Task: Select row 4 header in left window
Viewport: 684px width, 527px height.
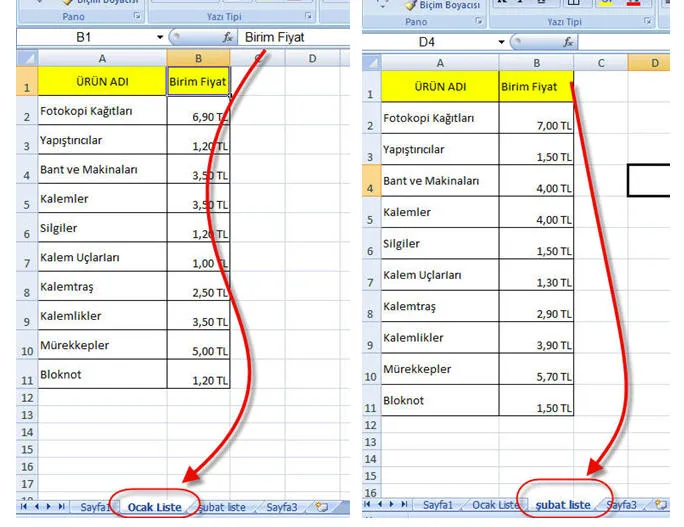Action: tap(26, 175)
